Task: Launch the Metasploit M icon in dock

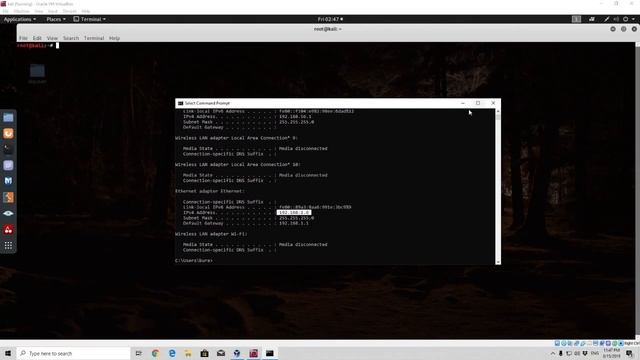Action: [8, 181]
